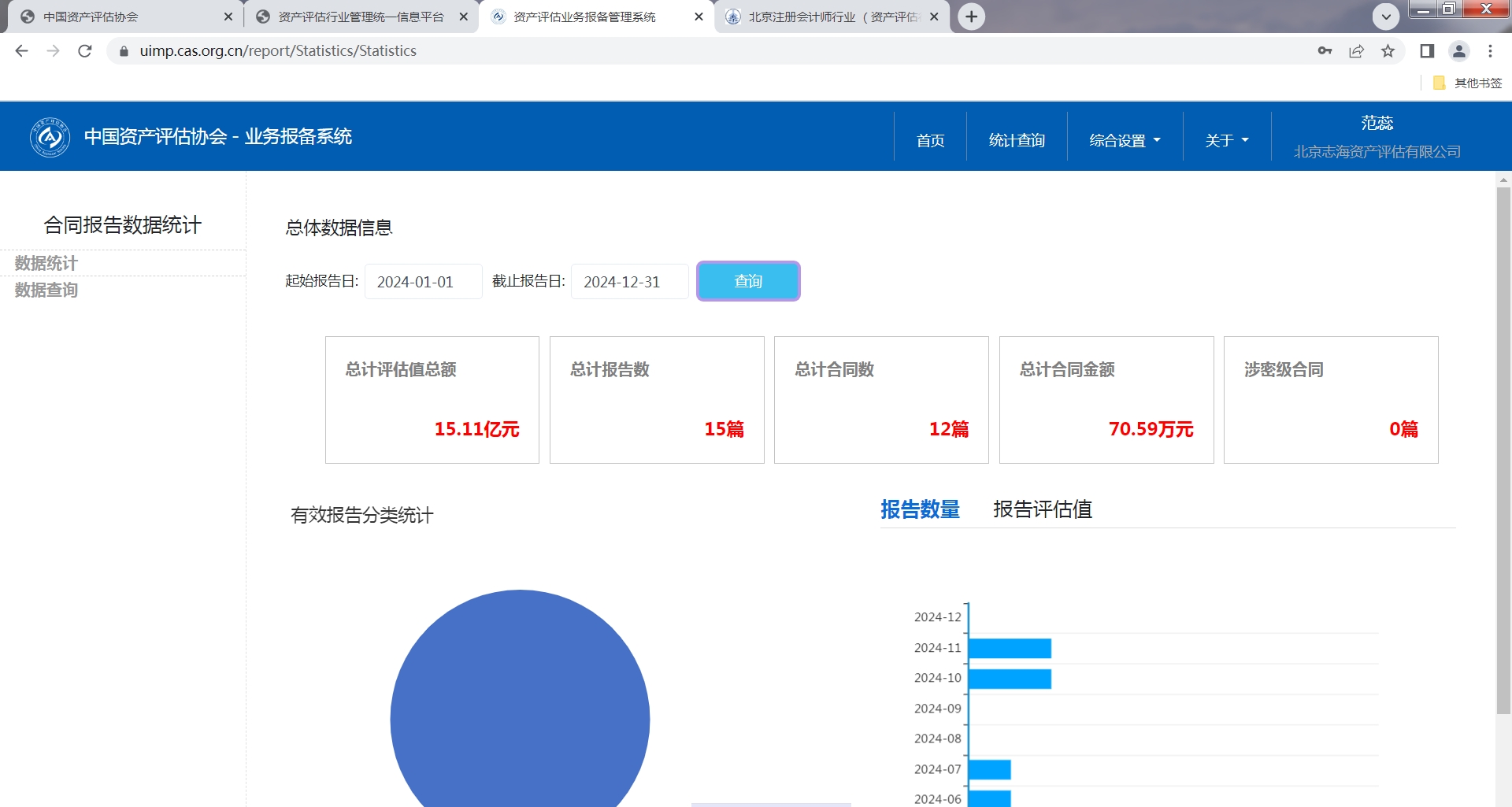Switch to the 报告评估值 tab
1512x807 pixels.
[1042, 509]
